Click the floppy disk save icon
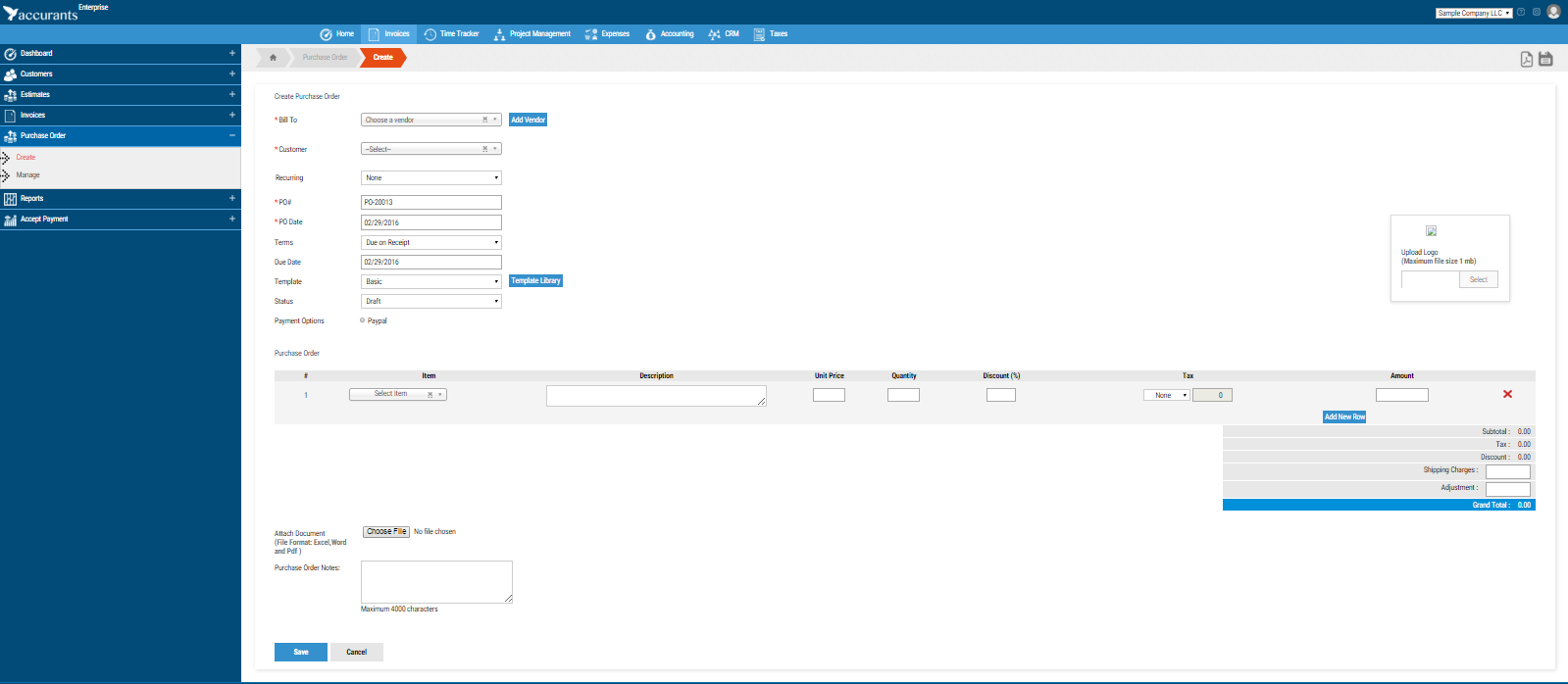This screenshot has width=1568, height=684. click(1545, 59)
